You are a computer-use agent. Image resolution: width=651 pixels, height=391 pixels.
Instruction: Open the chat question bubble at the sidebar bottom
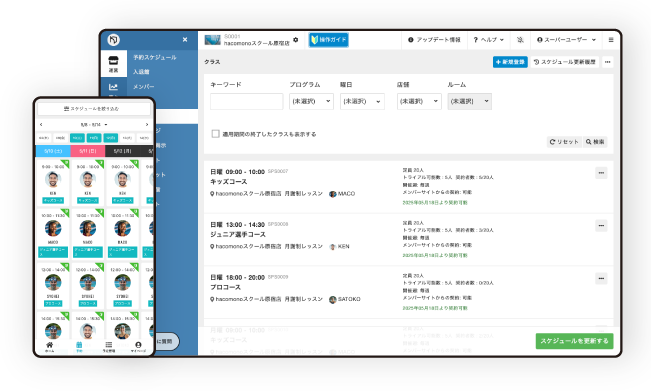pyautogui.click(x=166, y=341)
